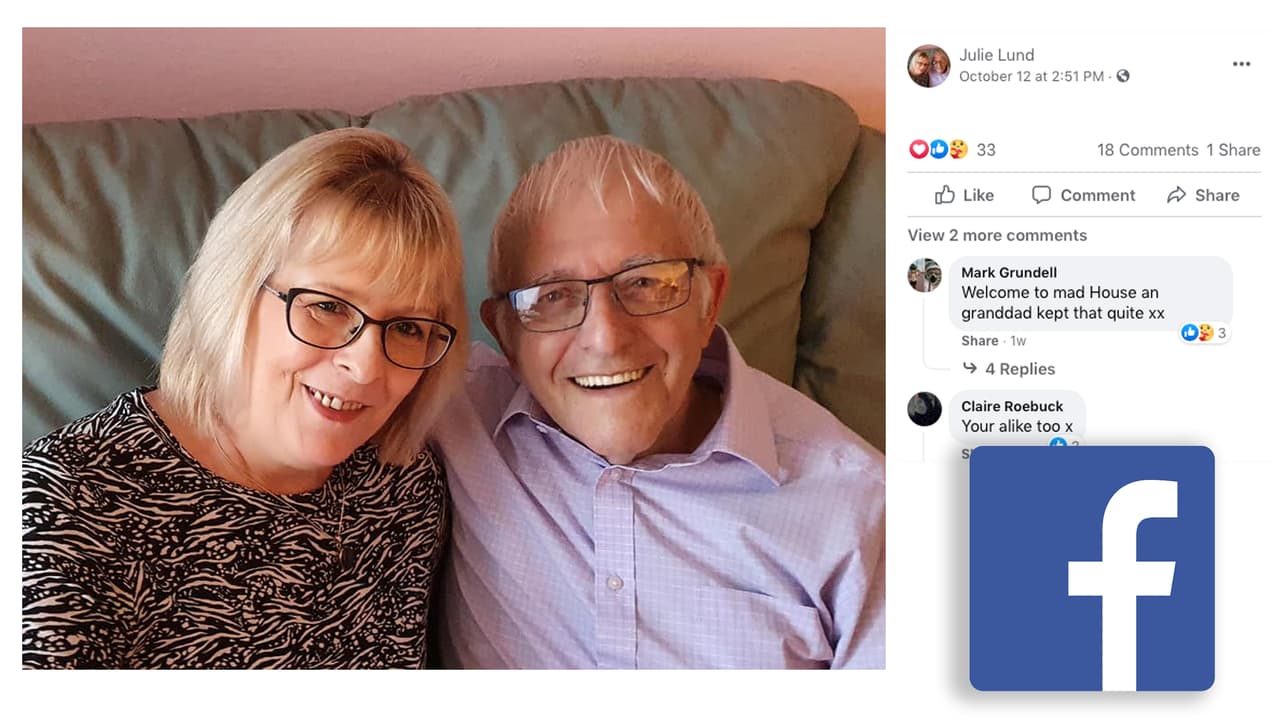Viewport: 1280px width, 720px height.
Task: Open the three-dot post options menu
Action: pyautogui.click(x=1240, y=62)
